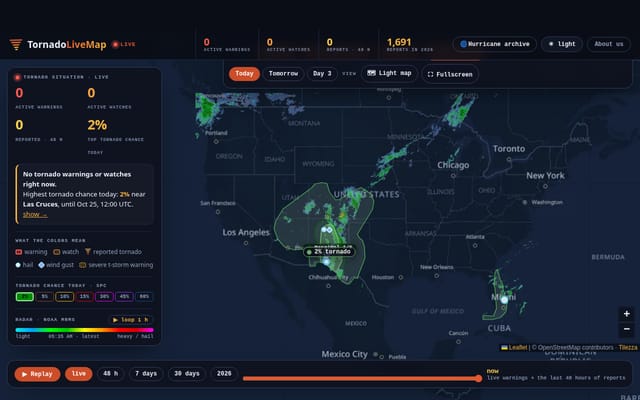This screenshot has height=400, width=640.
Task: Click the header '1,691' reports count
Action: 399,42
